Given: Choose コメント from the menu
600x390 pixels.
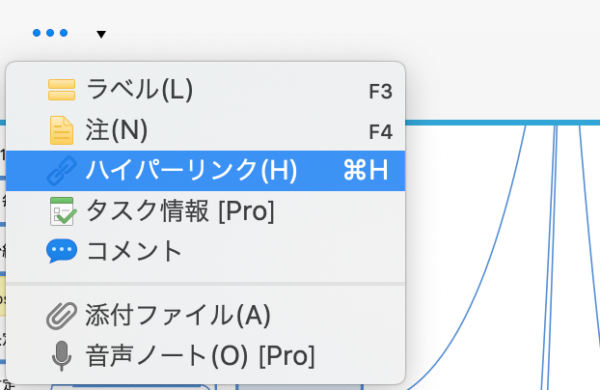Looking at the screenshot, I should (x=205, y=251).
